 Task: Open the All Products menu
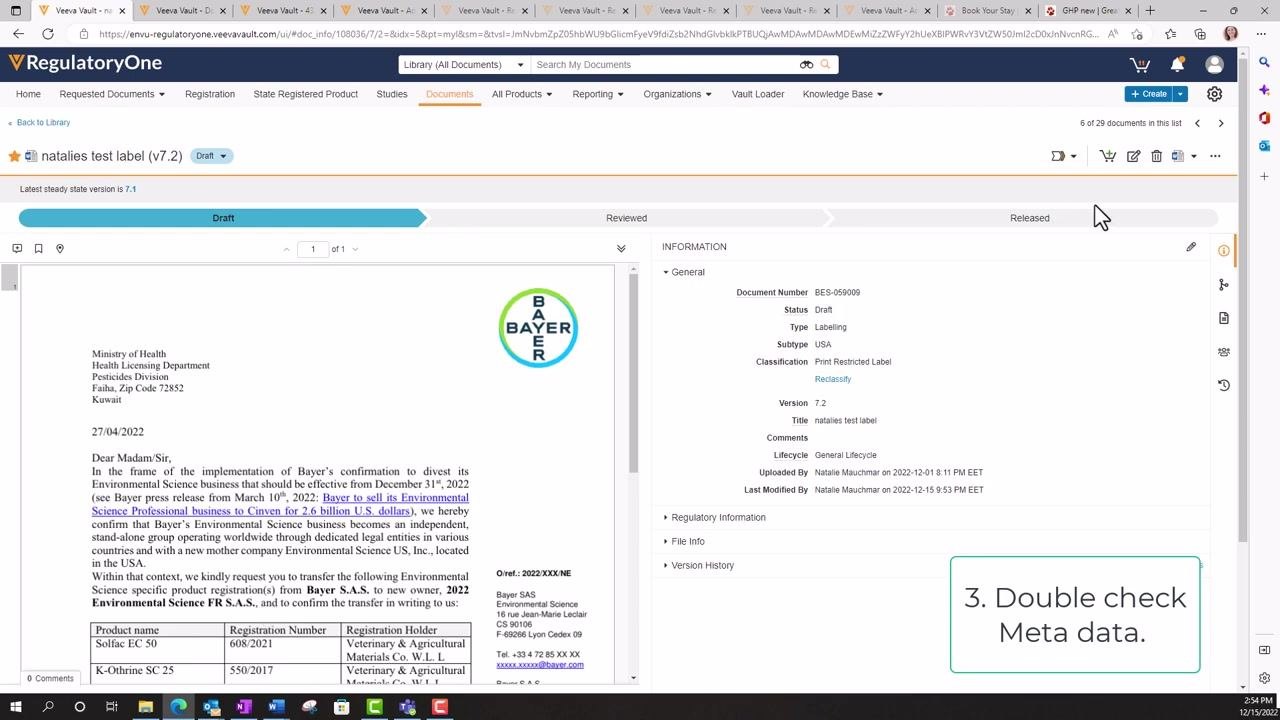(x=522, y=94)
